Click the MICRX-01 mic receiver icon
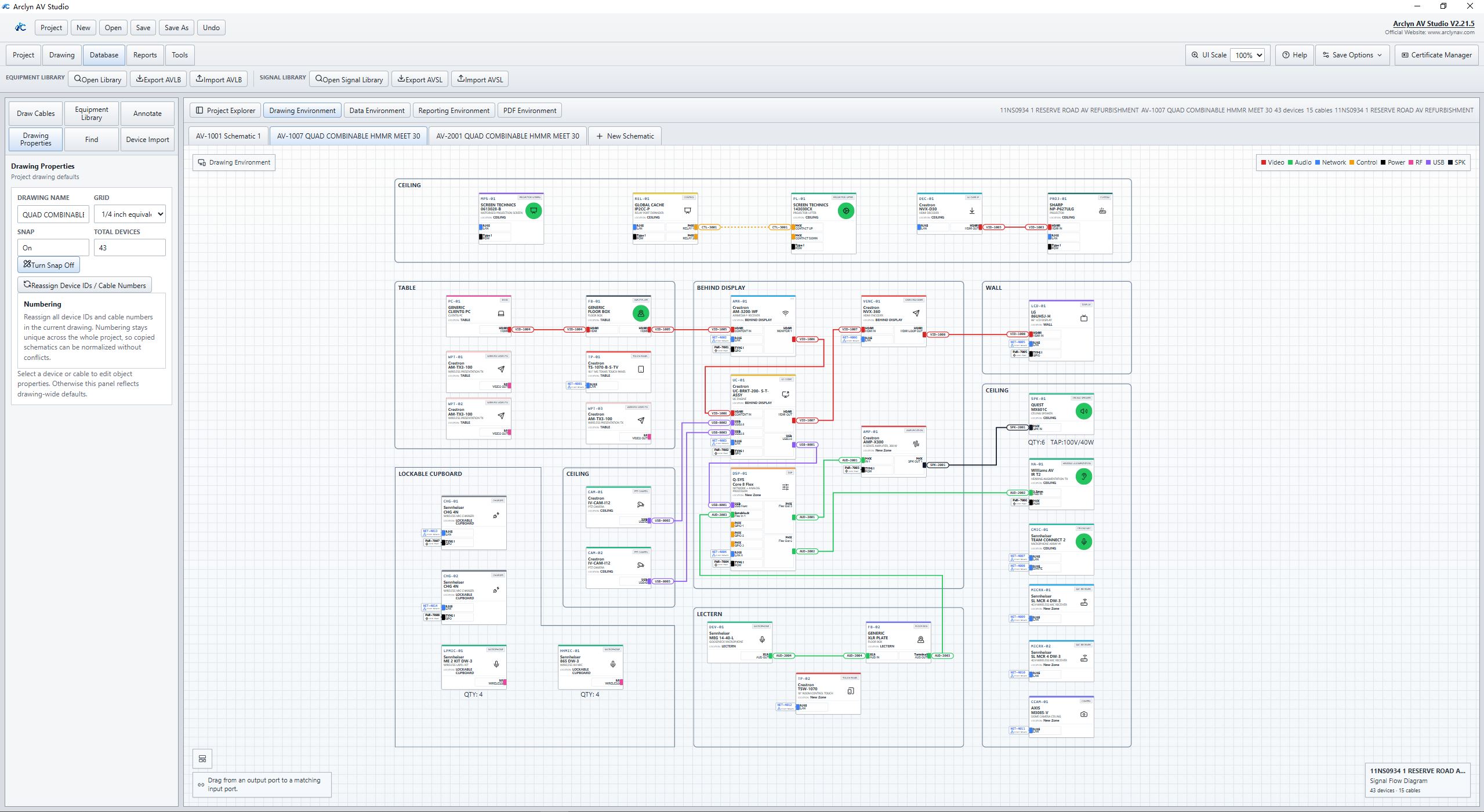The height and width of the screenshot is (812, 1484). pyautogui.click(x=1084, y=602)
